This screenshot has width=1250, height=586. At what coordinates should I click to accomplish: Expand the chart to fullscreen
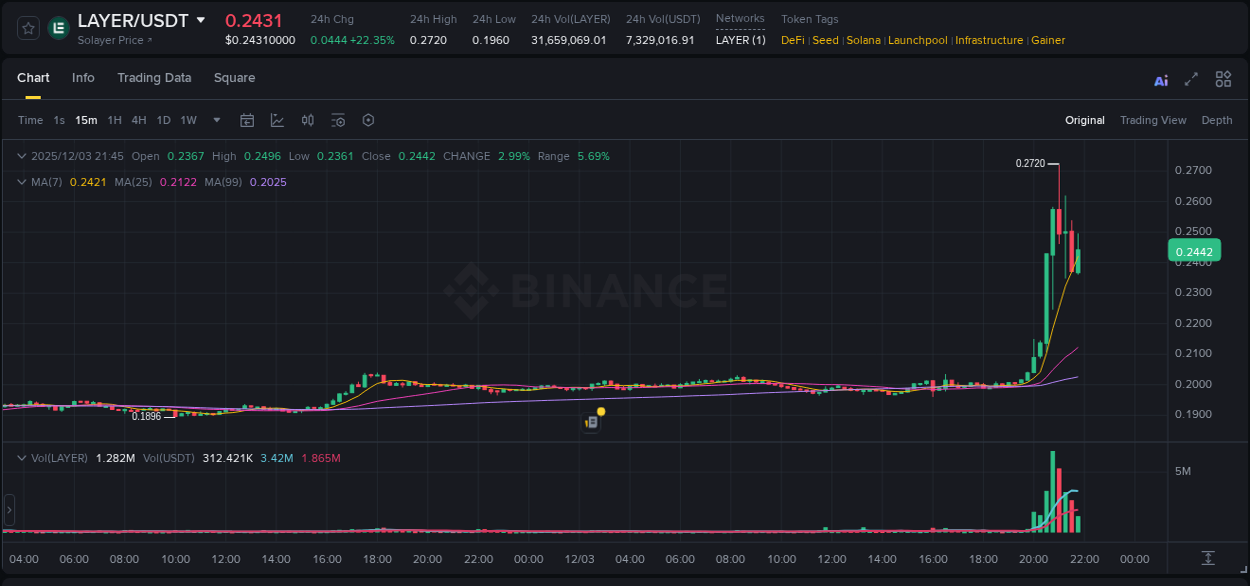(x=1191, y=79)
